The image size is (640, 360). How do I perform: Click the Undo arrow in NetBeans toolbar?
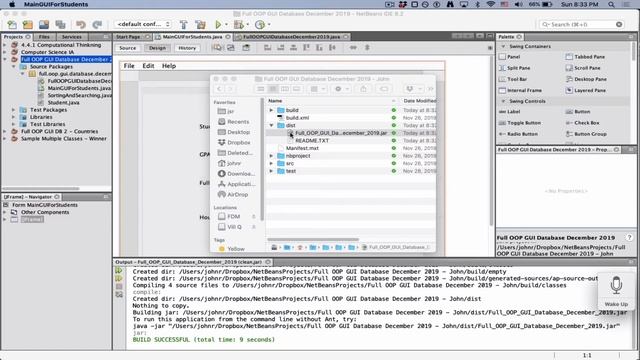(81, 25)
